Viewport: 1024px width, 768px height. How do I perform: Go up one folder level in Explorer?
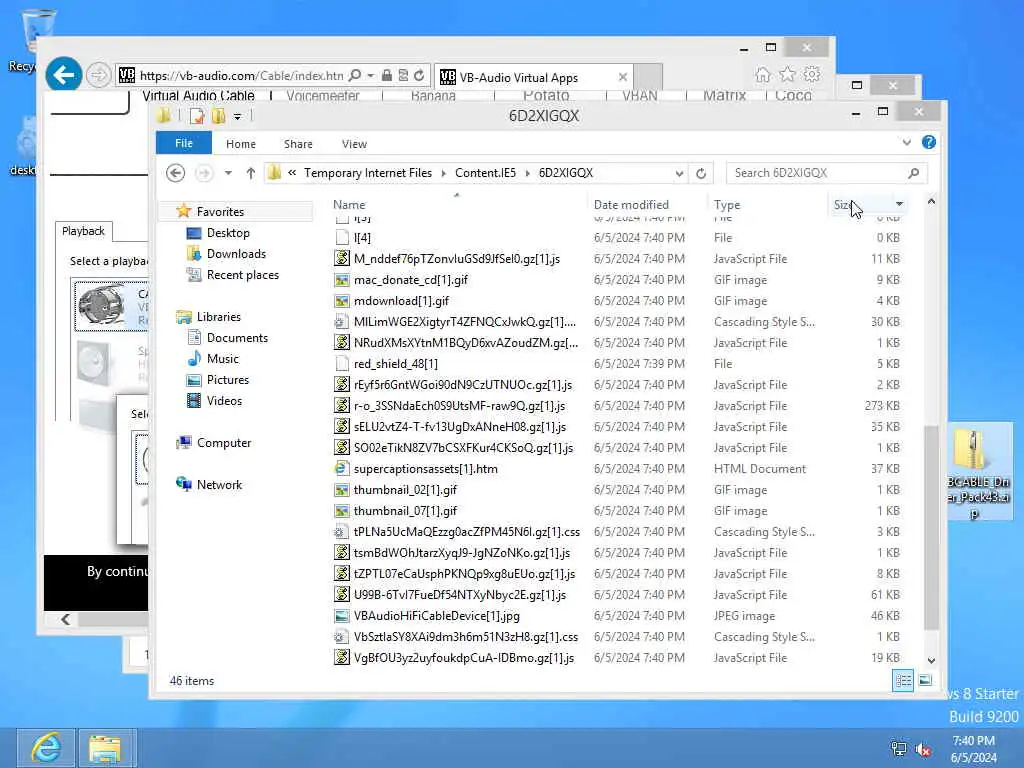click(x=251, y=173)
